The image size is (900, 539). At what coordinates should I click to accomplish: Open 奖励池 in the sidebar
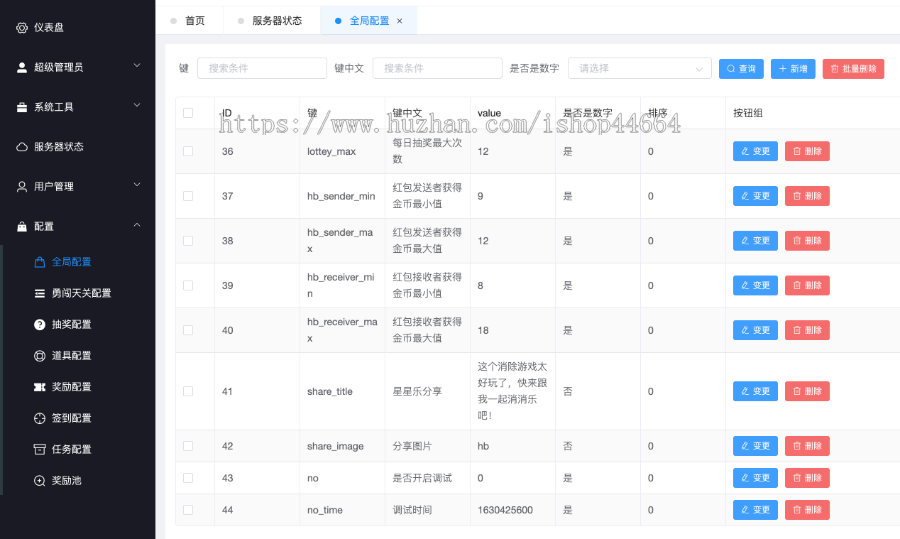pos(67,480)
